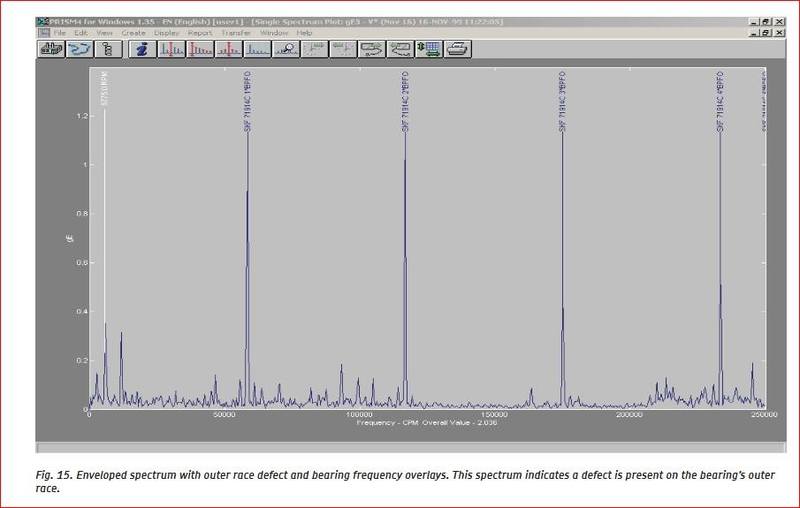Click the blue information 'i' icon
Image resolution: width=800 pixels, height=508 pixels.
tap(143, 48)
